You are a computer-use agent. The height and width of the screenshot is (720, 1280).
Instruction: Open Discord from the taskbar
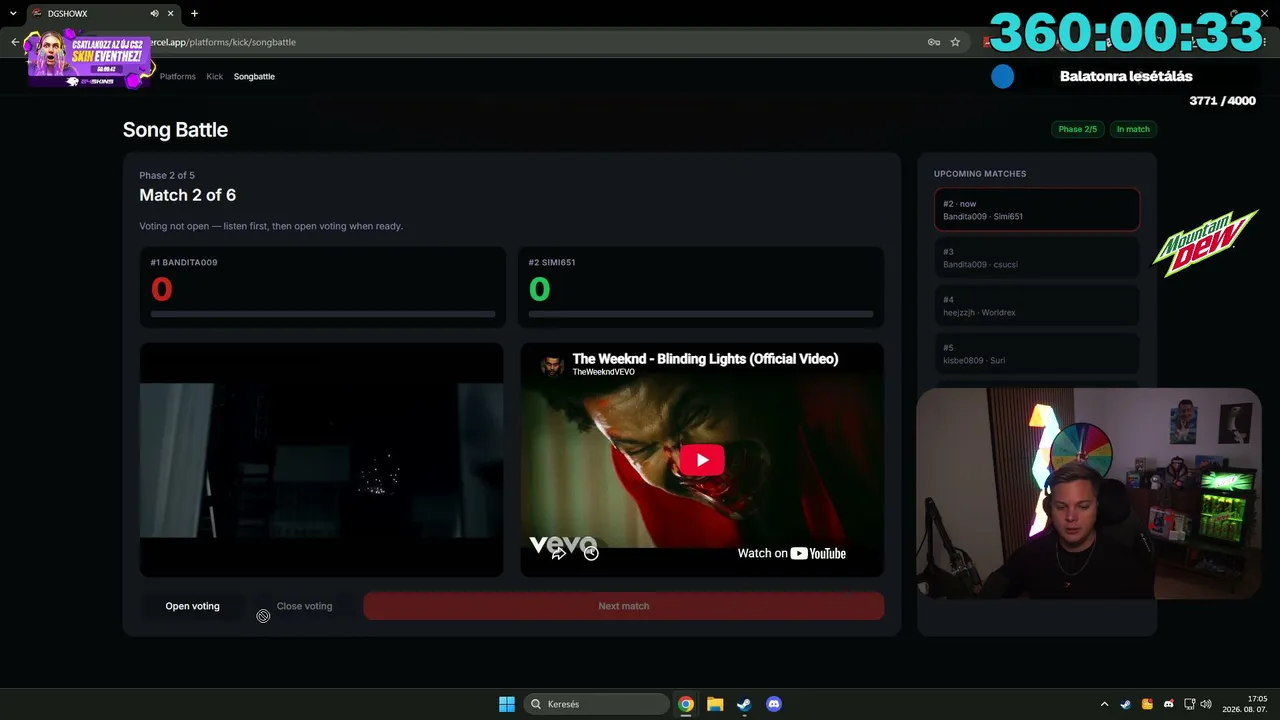pos(773,704)
